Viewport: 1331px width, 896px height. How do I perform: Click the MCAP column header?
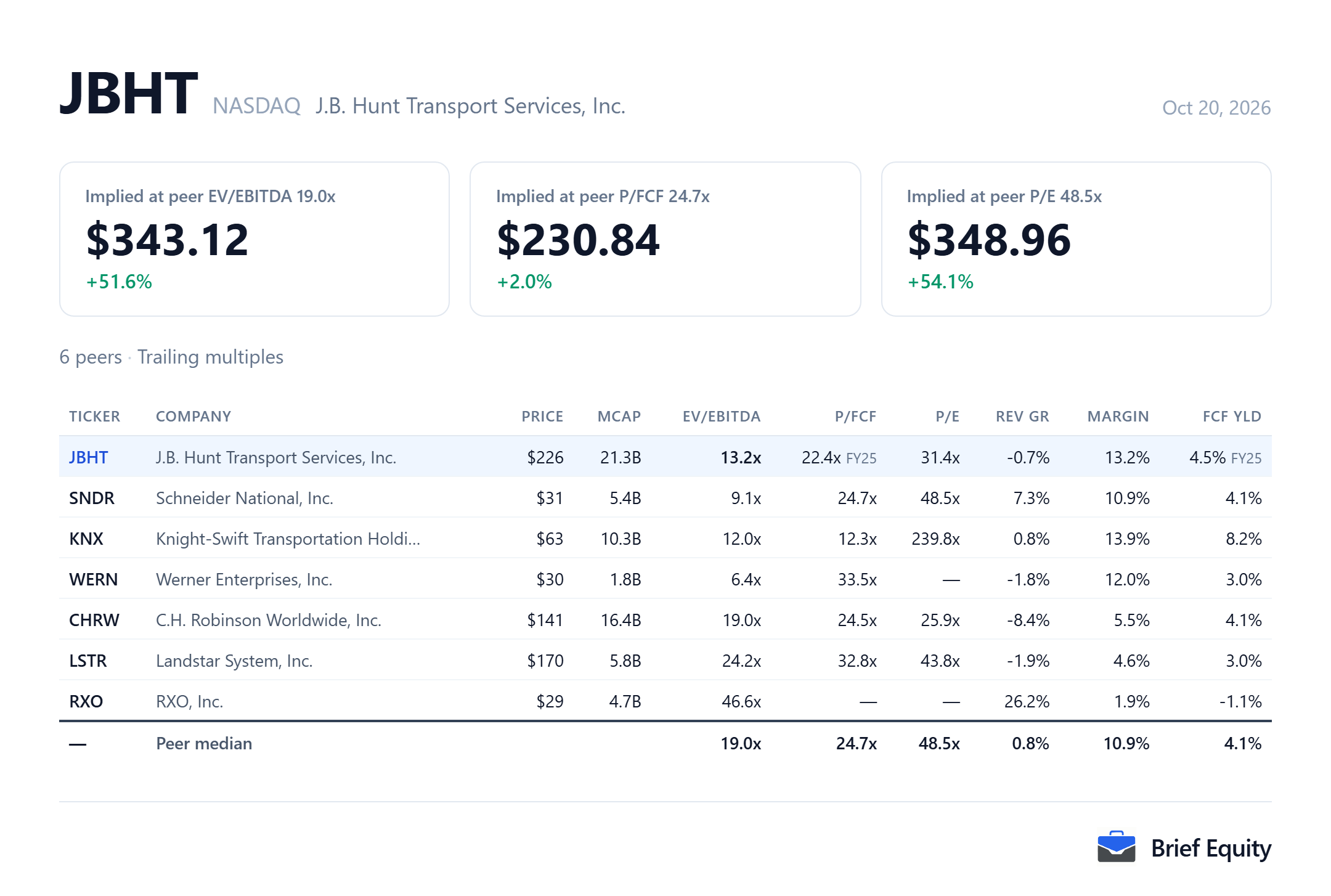pyautogui.click(x=619, y=417)
